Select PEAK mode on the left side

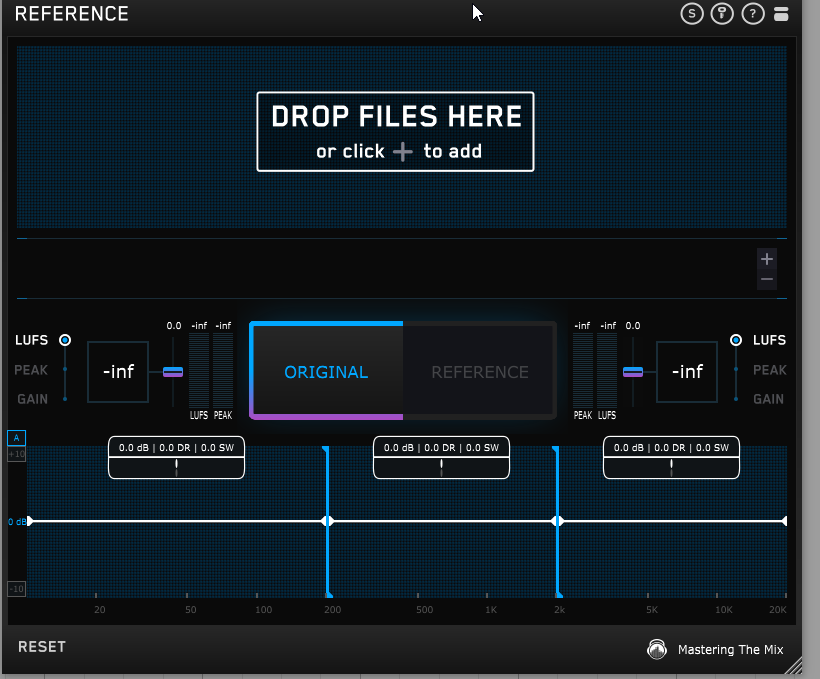tap(31, 370)
